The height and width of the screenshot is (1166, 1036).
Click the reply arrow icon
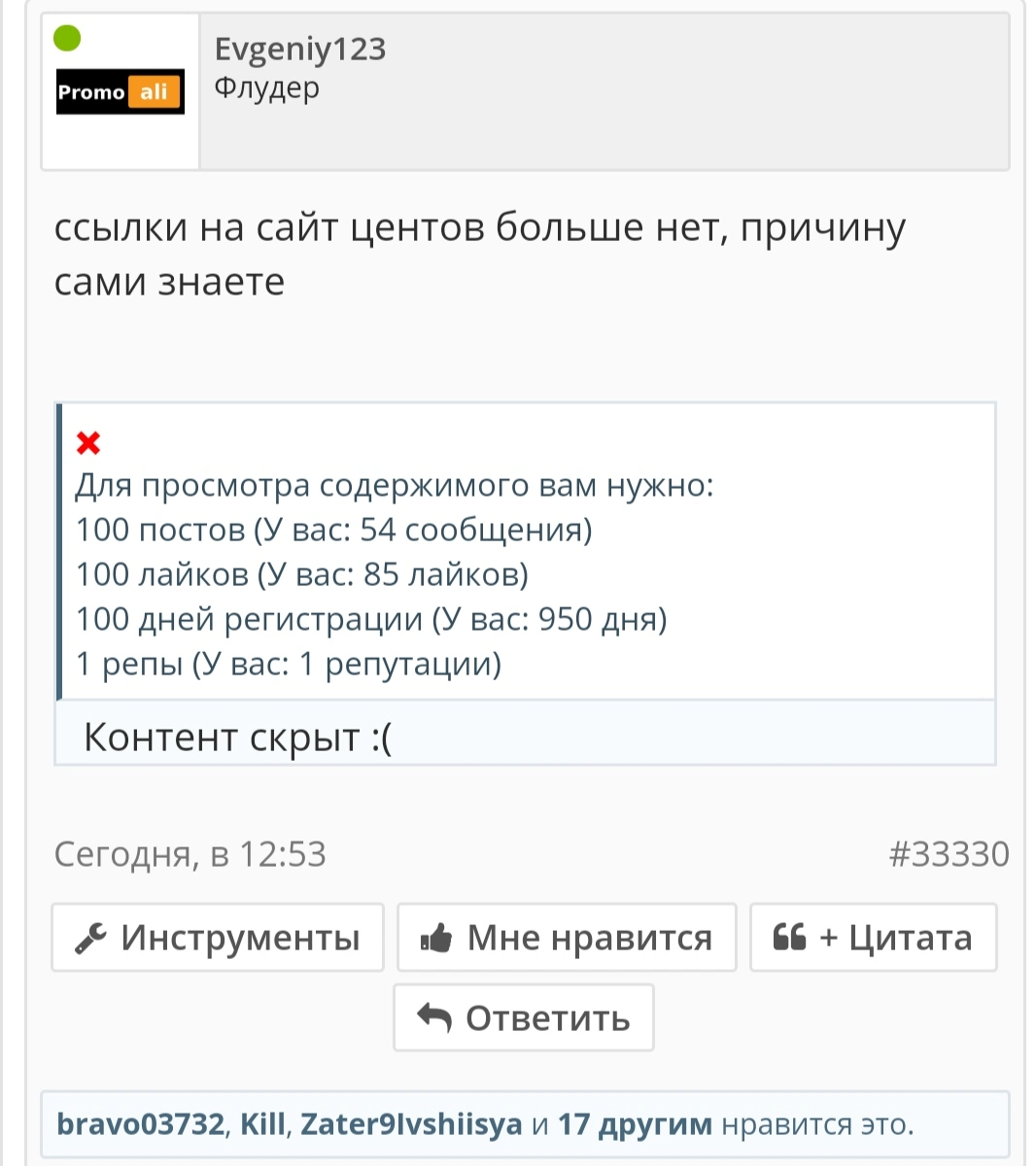[433, 1018]
